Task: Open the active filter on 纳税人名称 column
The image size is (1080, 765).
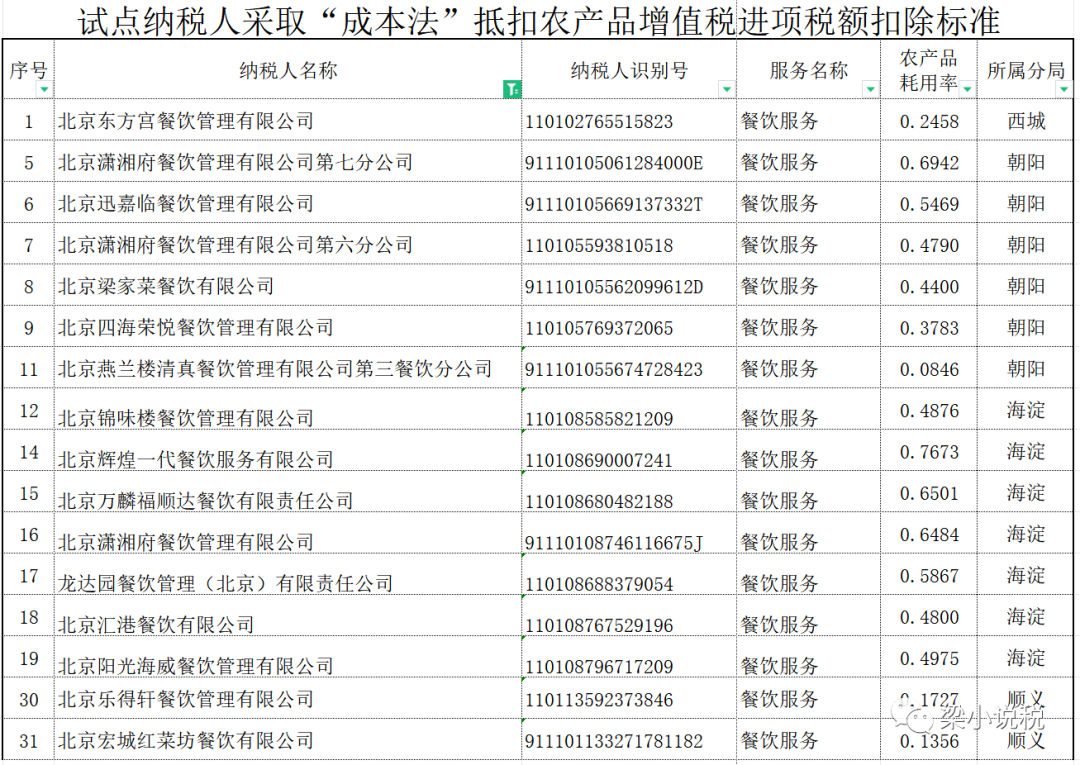Action: point(512,89)
